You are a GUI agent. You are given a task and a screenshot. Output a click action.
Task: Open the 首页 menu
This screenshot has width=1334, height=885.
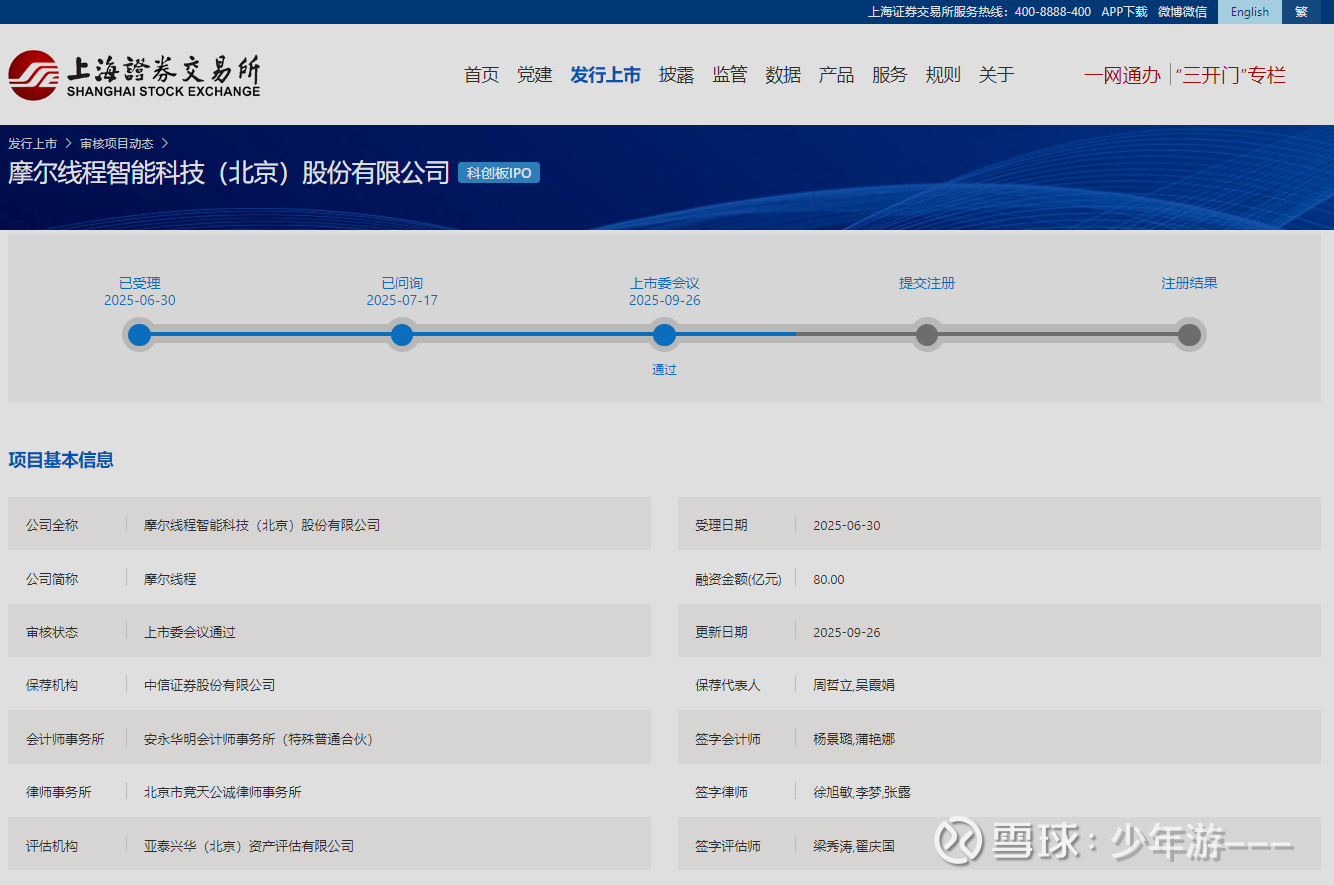pyautogui.click(x=481, y=75)
